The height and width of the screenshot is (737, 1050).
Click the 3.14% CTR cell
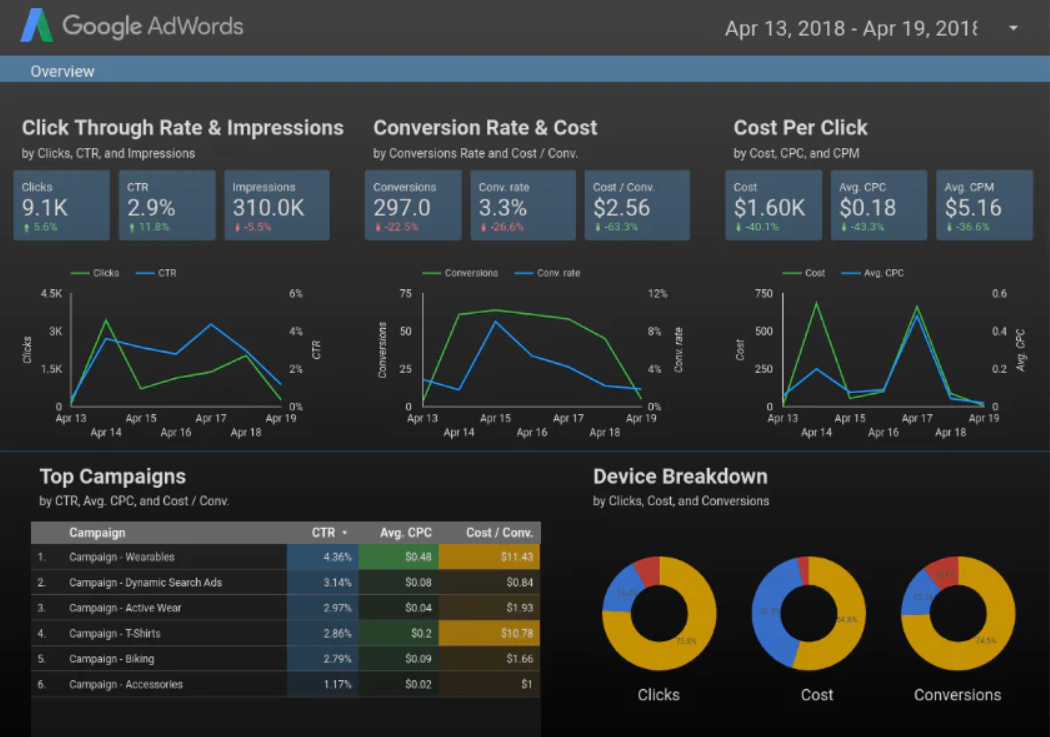pyautogui.click(x=323, y=582)
